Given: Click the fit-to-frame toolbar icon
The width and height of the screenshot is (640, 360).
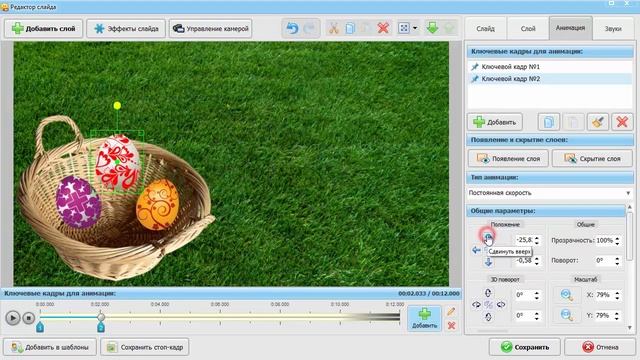Looking at the screenshot, I should coord(404,28).
